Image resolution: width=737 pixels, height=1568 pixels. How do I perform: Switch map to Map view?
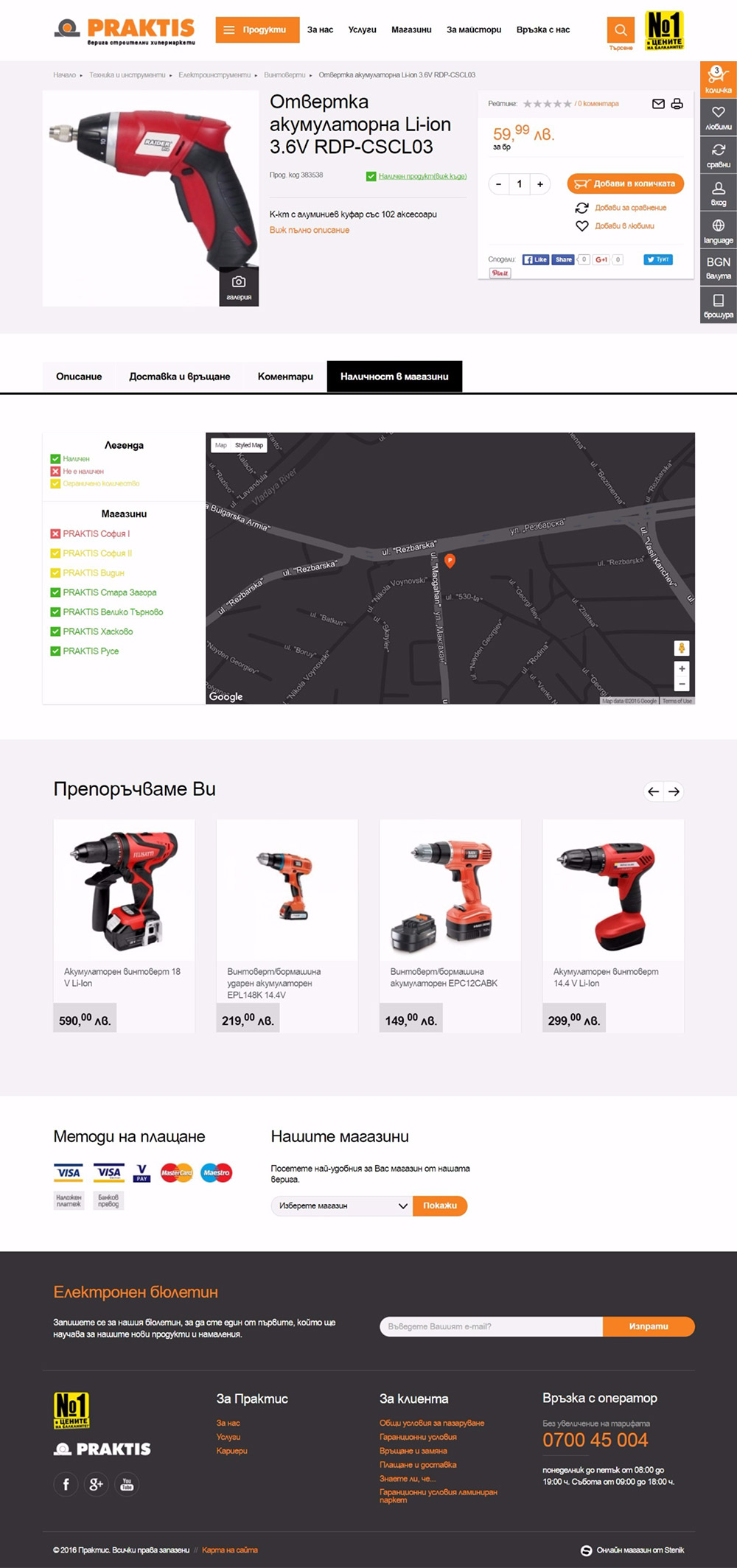(x=221, y=445)
